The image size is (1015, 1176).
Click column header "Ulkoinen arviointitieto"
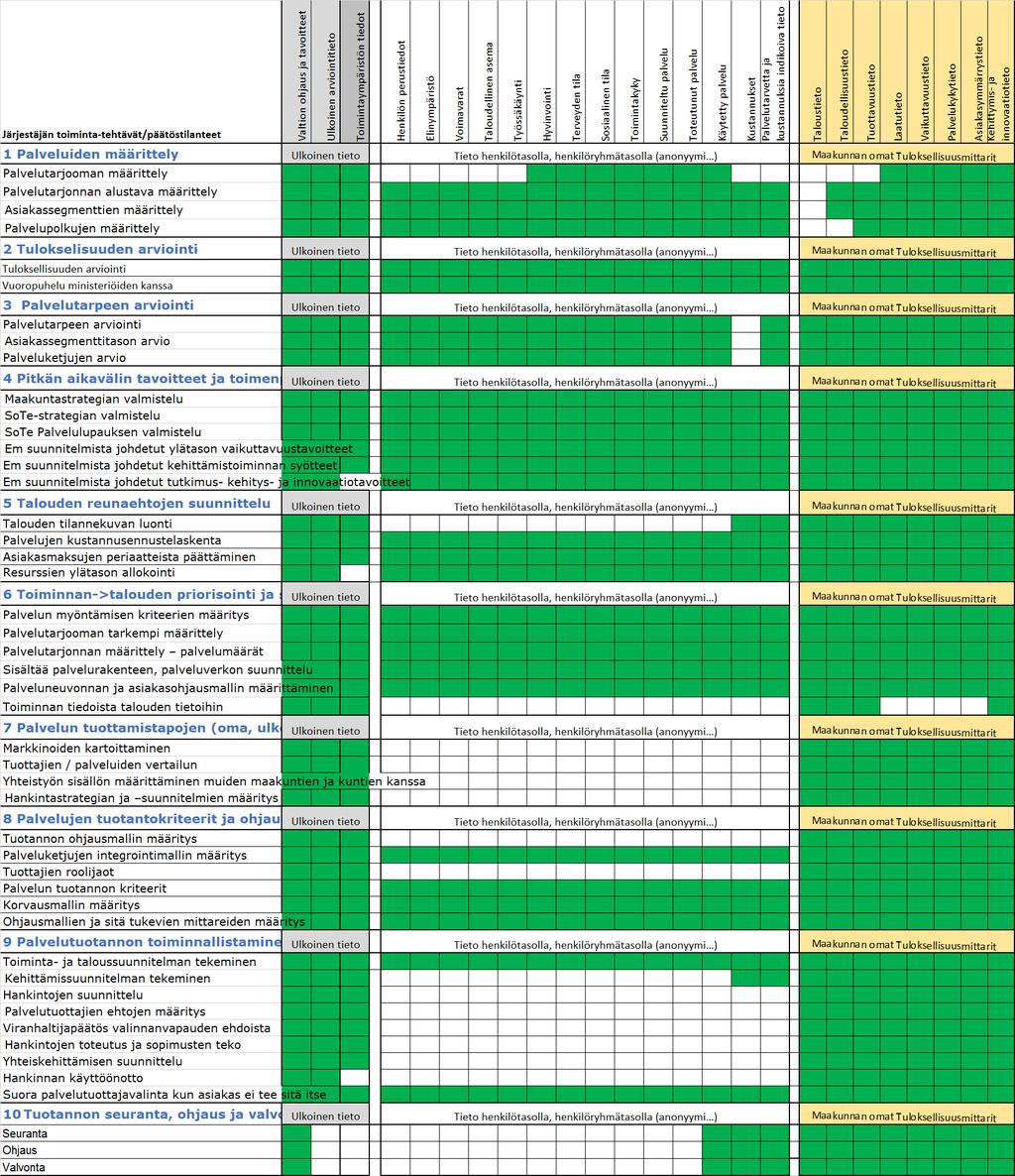(x=332, y=86)
